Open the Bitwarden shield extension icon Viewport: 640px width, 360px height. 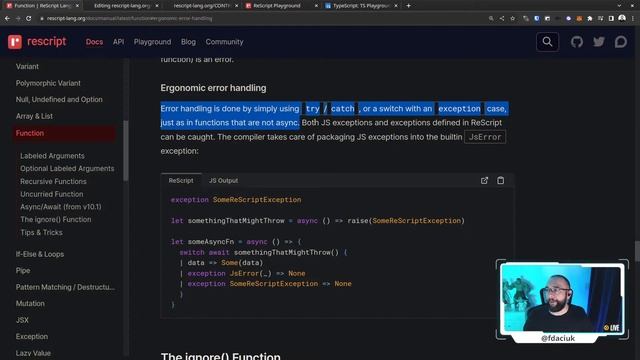(536, 18)
